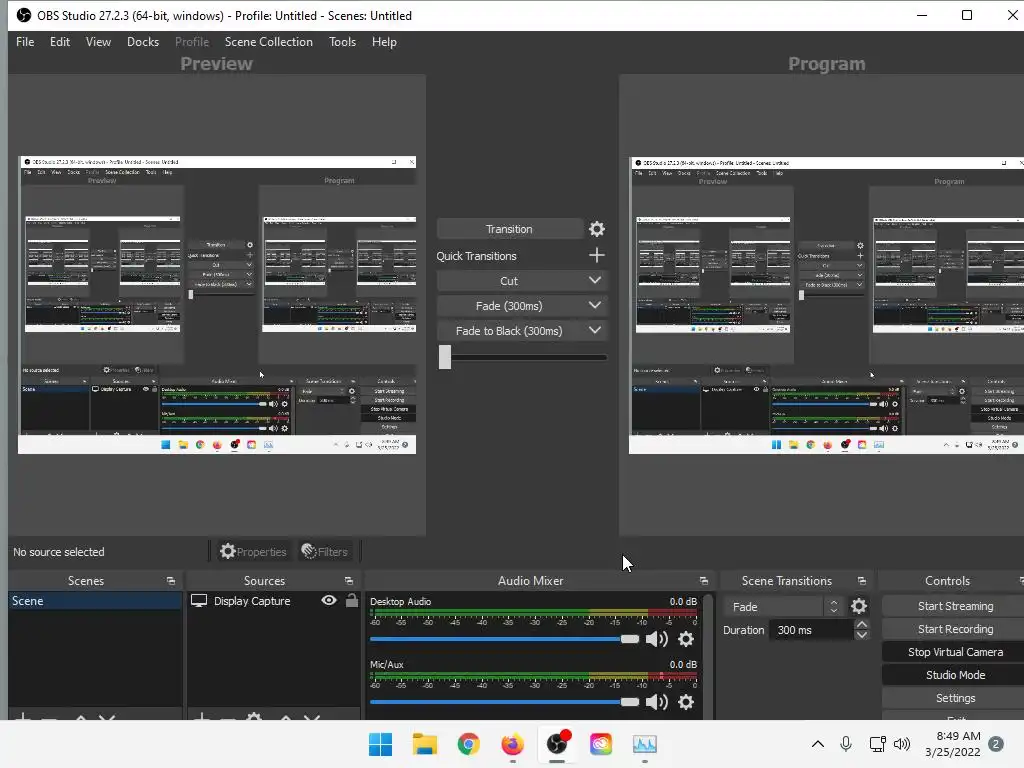Screen dimensions: 1024x768
Task: Open Fade transition type combo box
Action: (784, 607)
